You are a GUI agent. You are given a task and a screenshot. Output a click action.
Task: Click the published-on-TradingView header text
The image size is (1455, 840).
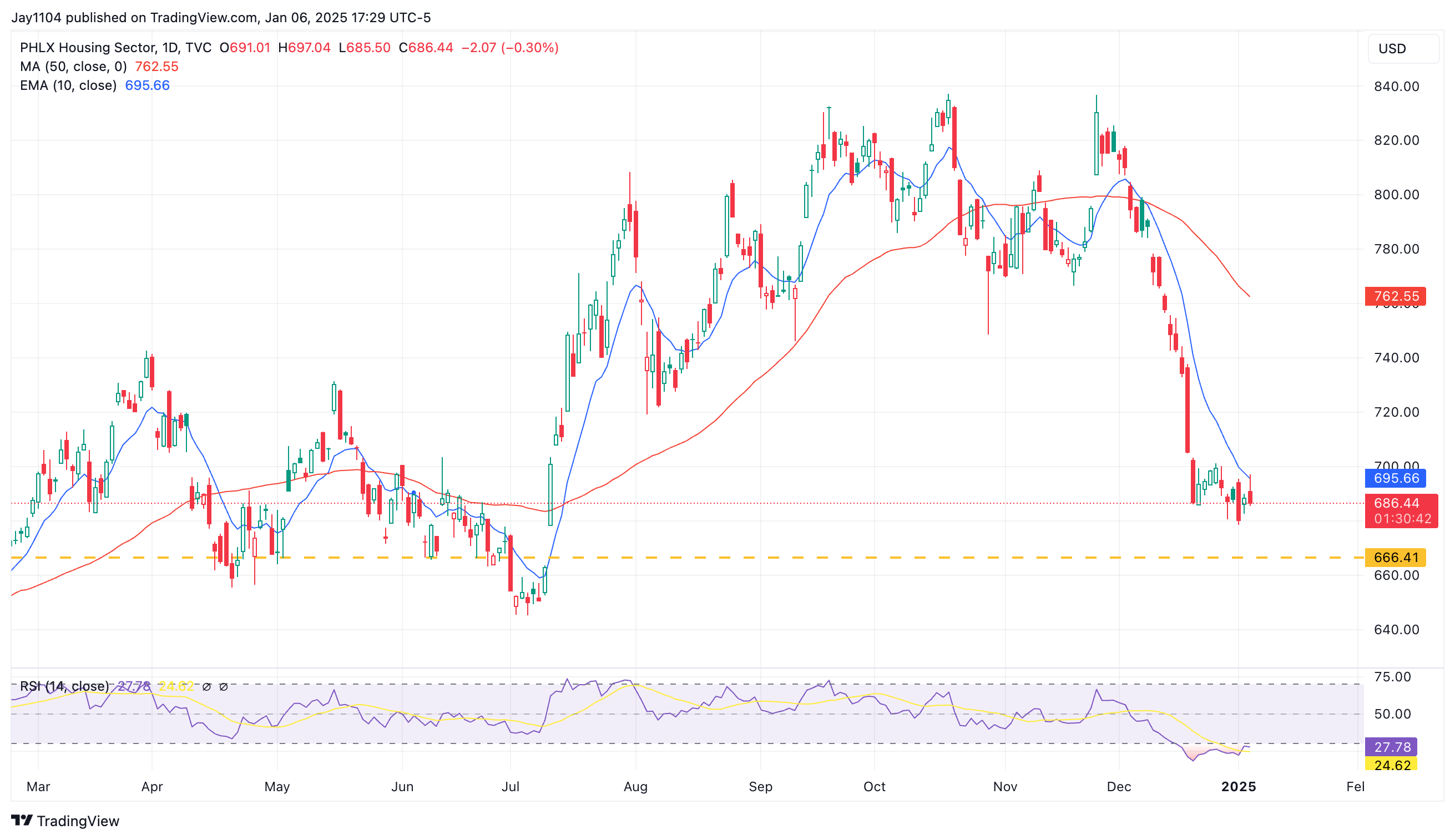(221, 18)
